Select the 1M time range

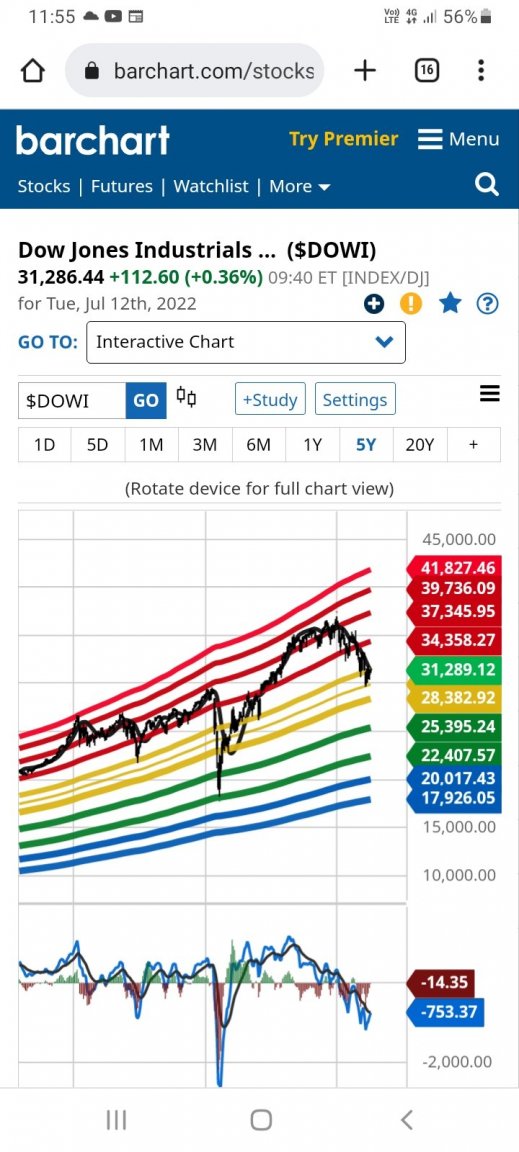click(x=151, y=444)
